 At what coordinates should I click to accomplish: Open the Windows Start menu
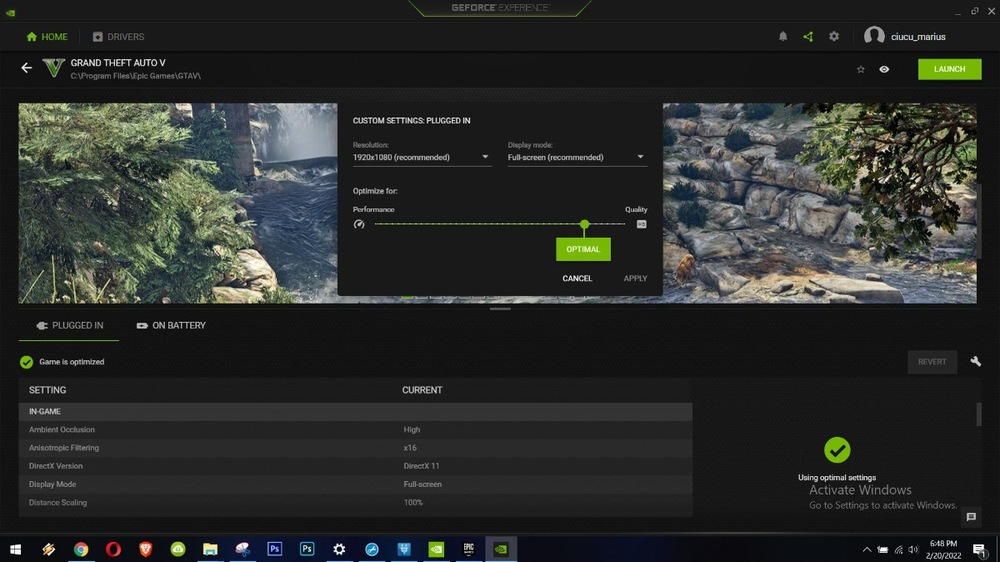coord(15,549)
